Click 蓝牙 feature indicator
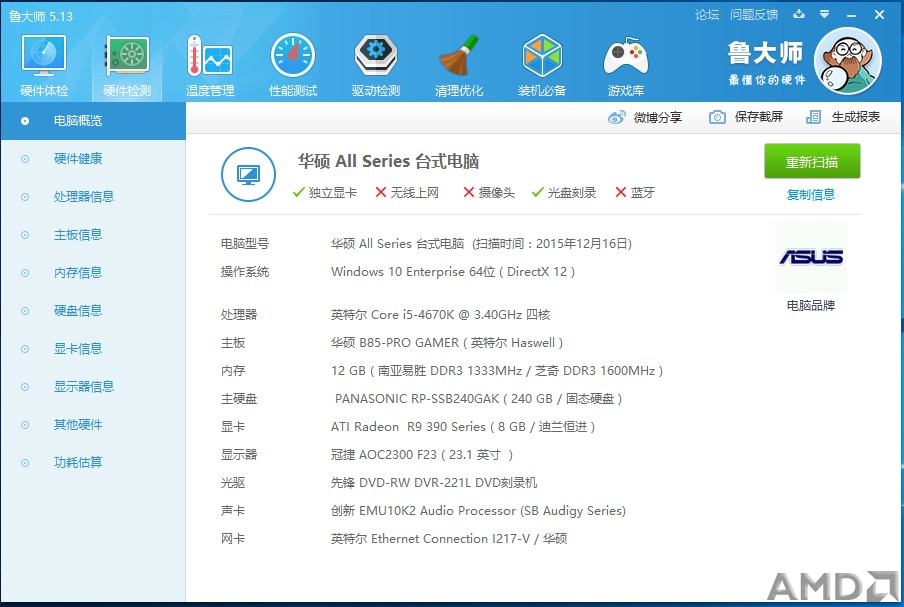Viewport: 904px width, 607px height. [635, 193]
